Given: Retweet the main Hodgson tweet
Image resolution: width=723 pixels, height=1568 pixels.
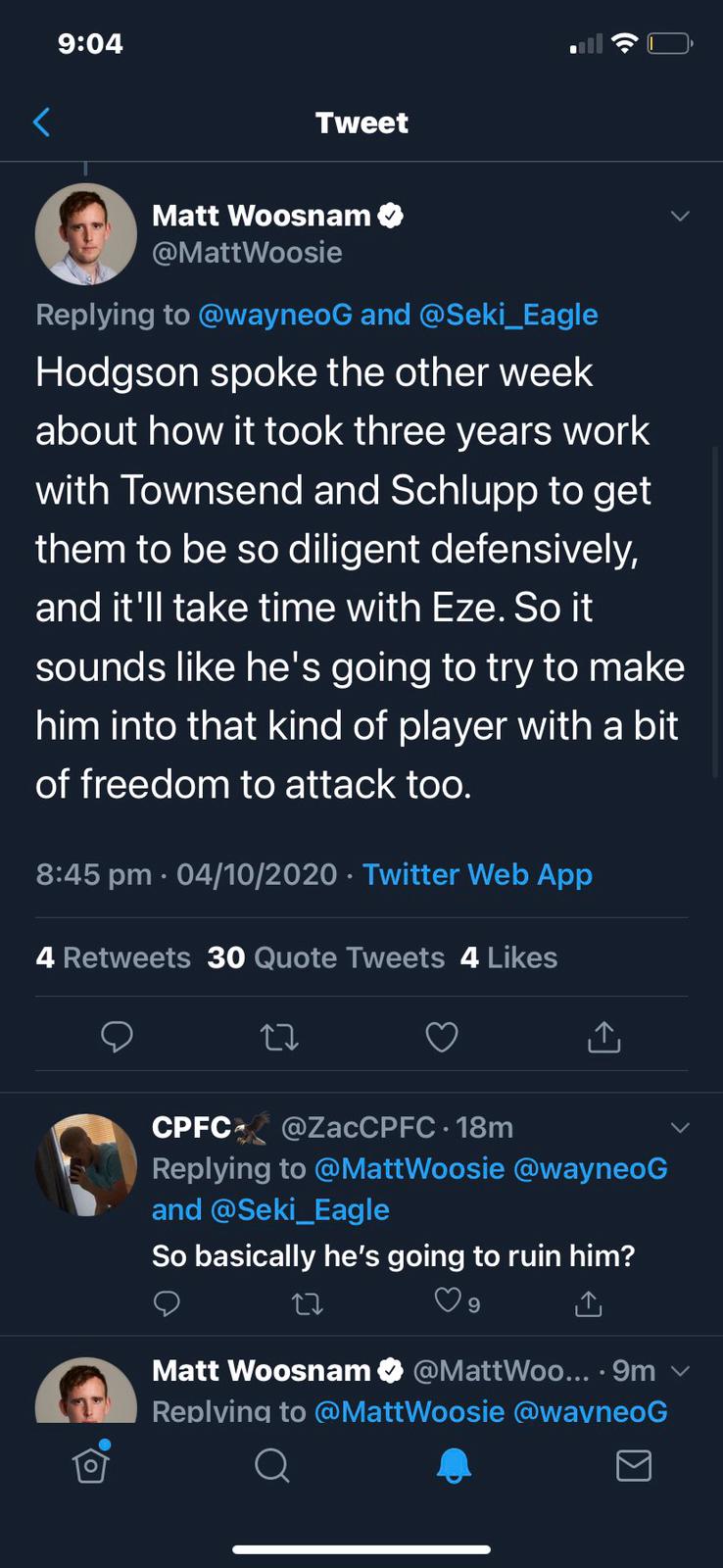Looking at the screenshot, I should tap(279, 1036).
